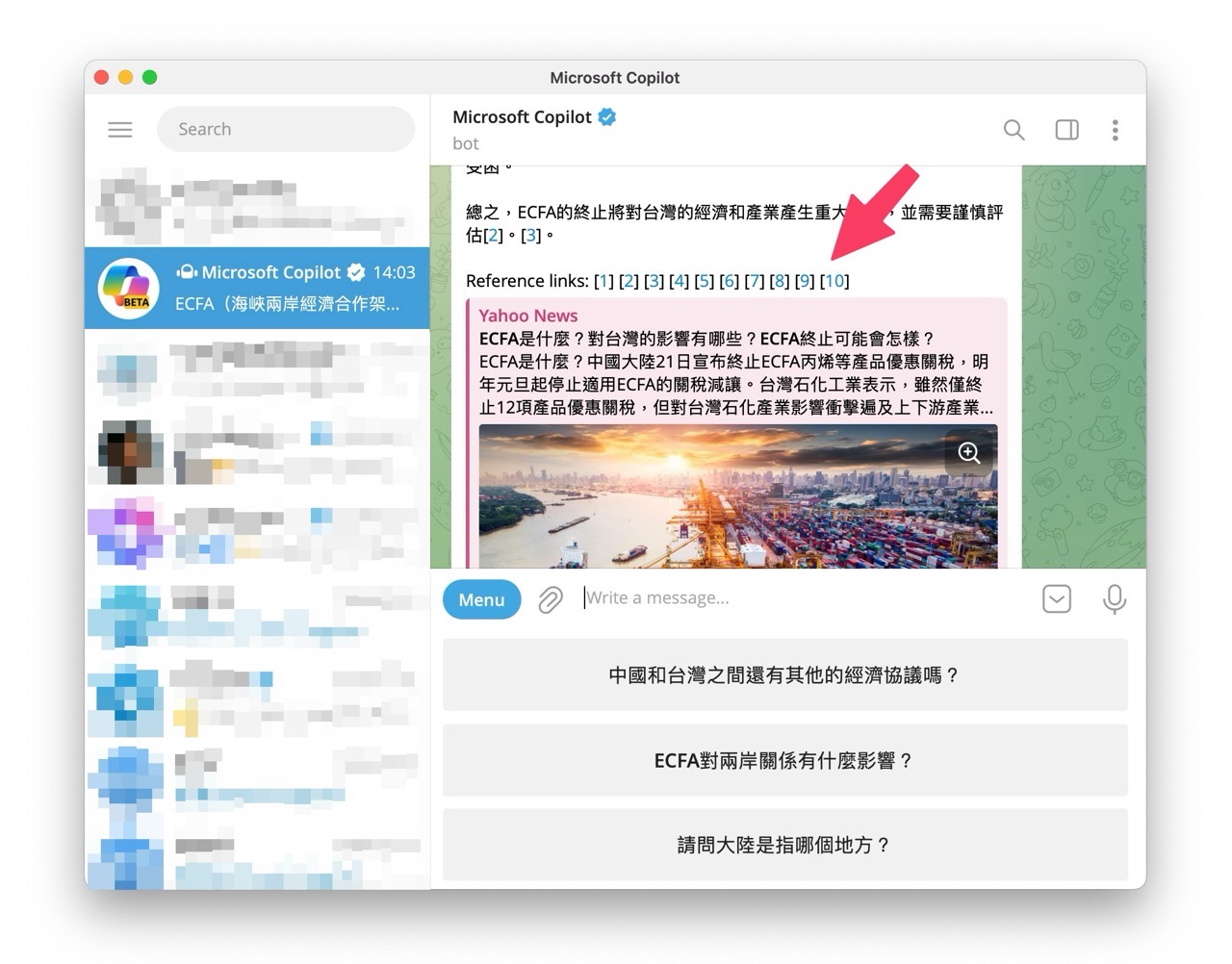The width and height of the screenshot is (1232, 964).
Task: Choose suggestion 請問大陸是指哪個地方？
Action: click(x=784, y=846)
